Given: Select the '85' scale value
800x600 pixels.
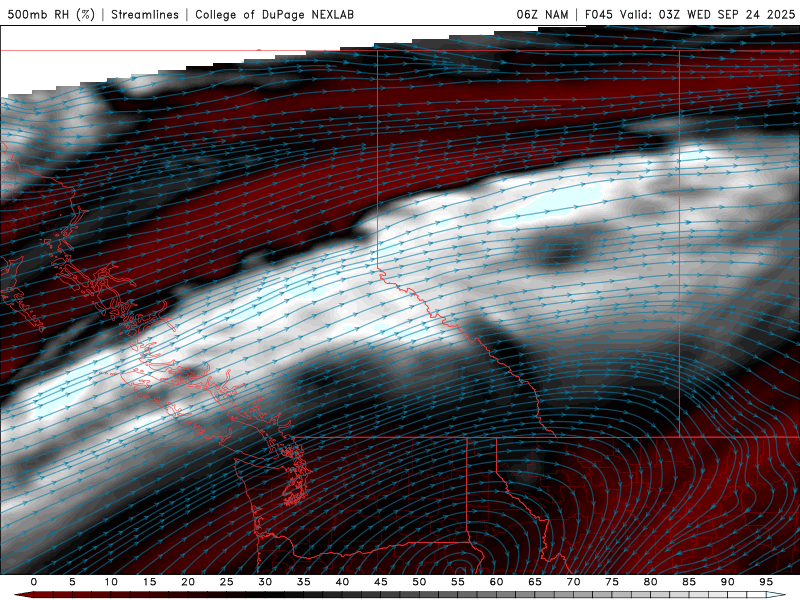Looking at the screenshot, I should (689, 582).
